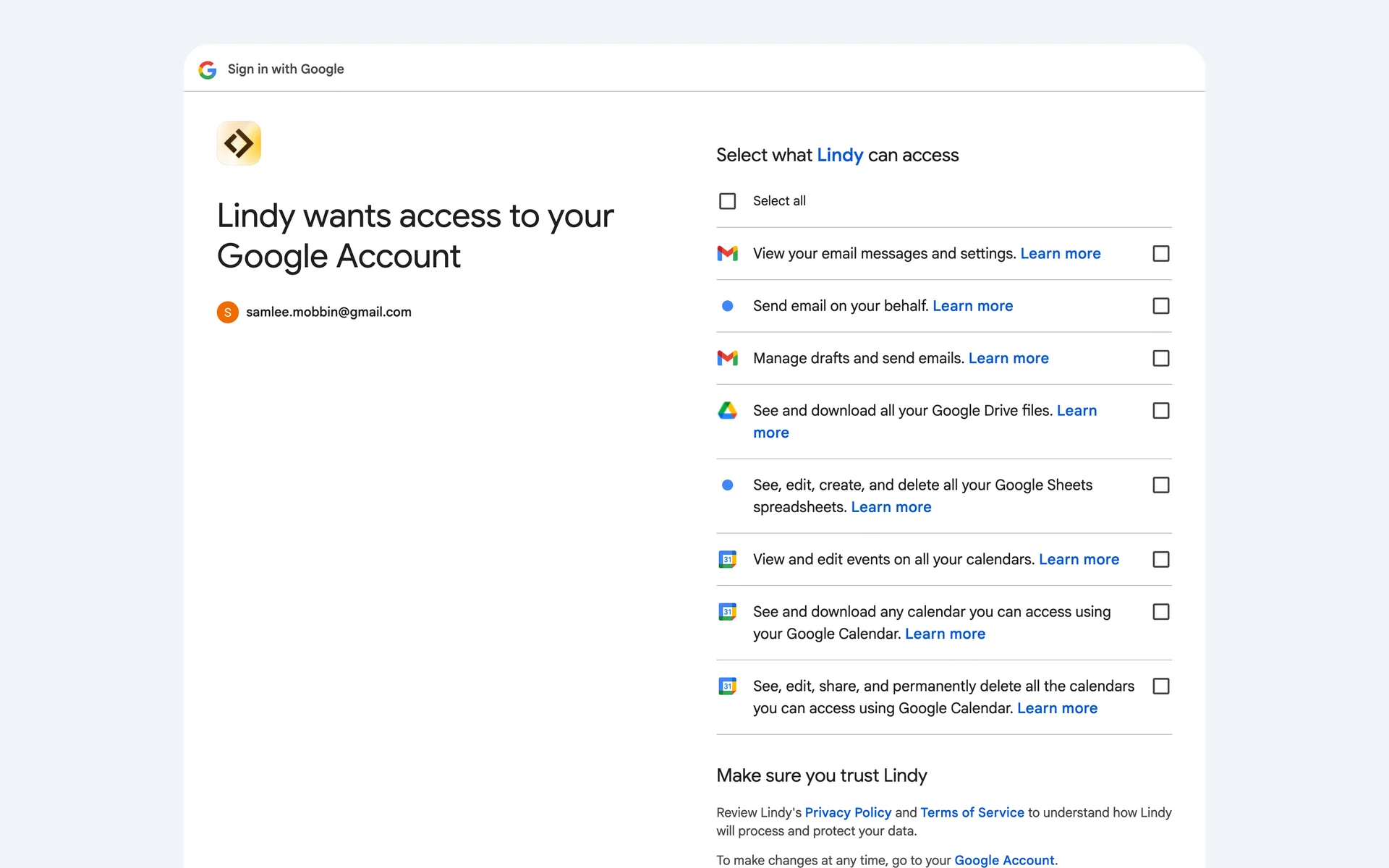Viewport: 1389px width, 868px height.
Task: Open Lindy's Privacy Policy link
Action: (x=848, y=812)
